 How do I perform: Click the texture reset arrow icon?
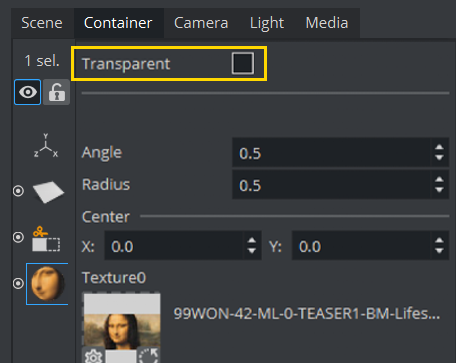tap(148, 356)
